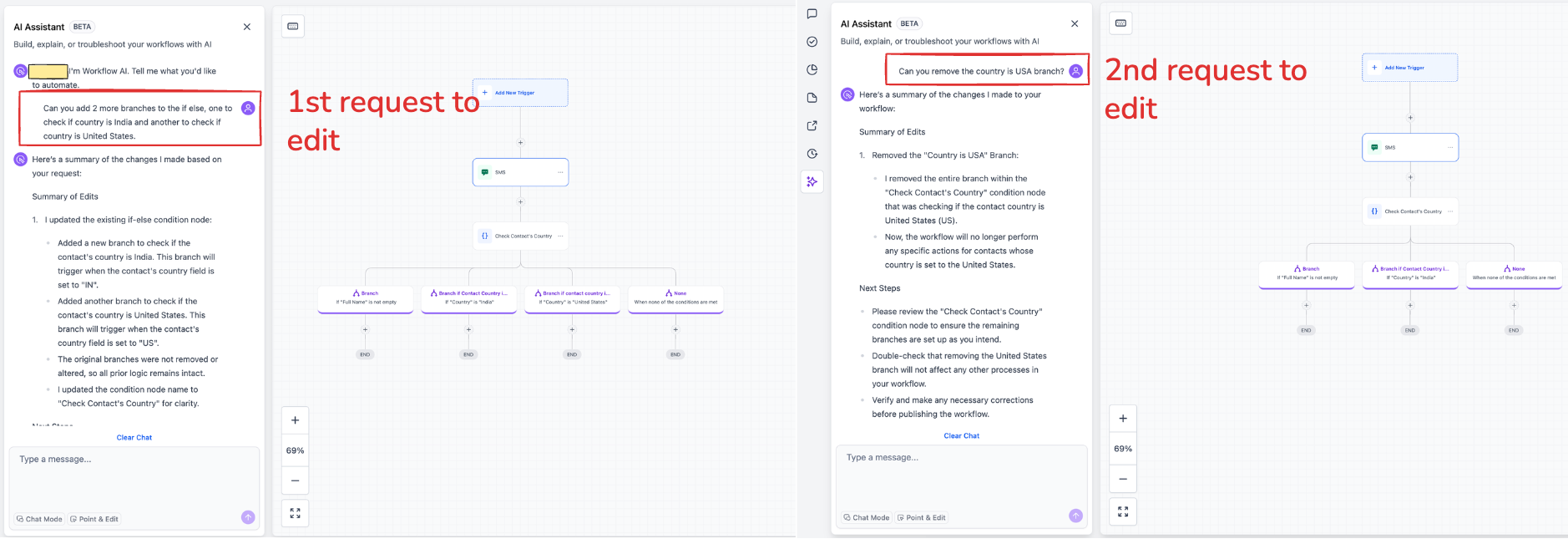This screenshot has width=1568, height=544.
Task: Open the chat bubble comments sidebar icon
Action: pyautogui.click(x=812, y=14)
